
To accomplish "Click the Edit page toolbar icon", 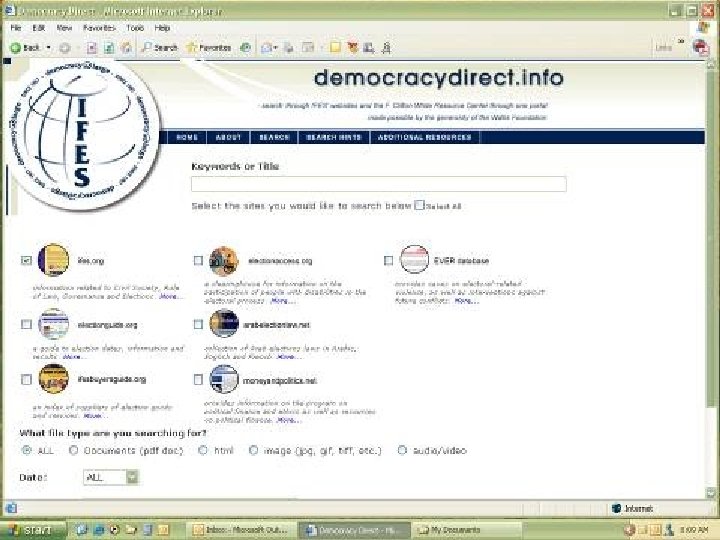I will coord(308,48).
